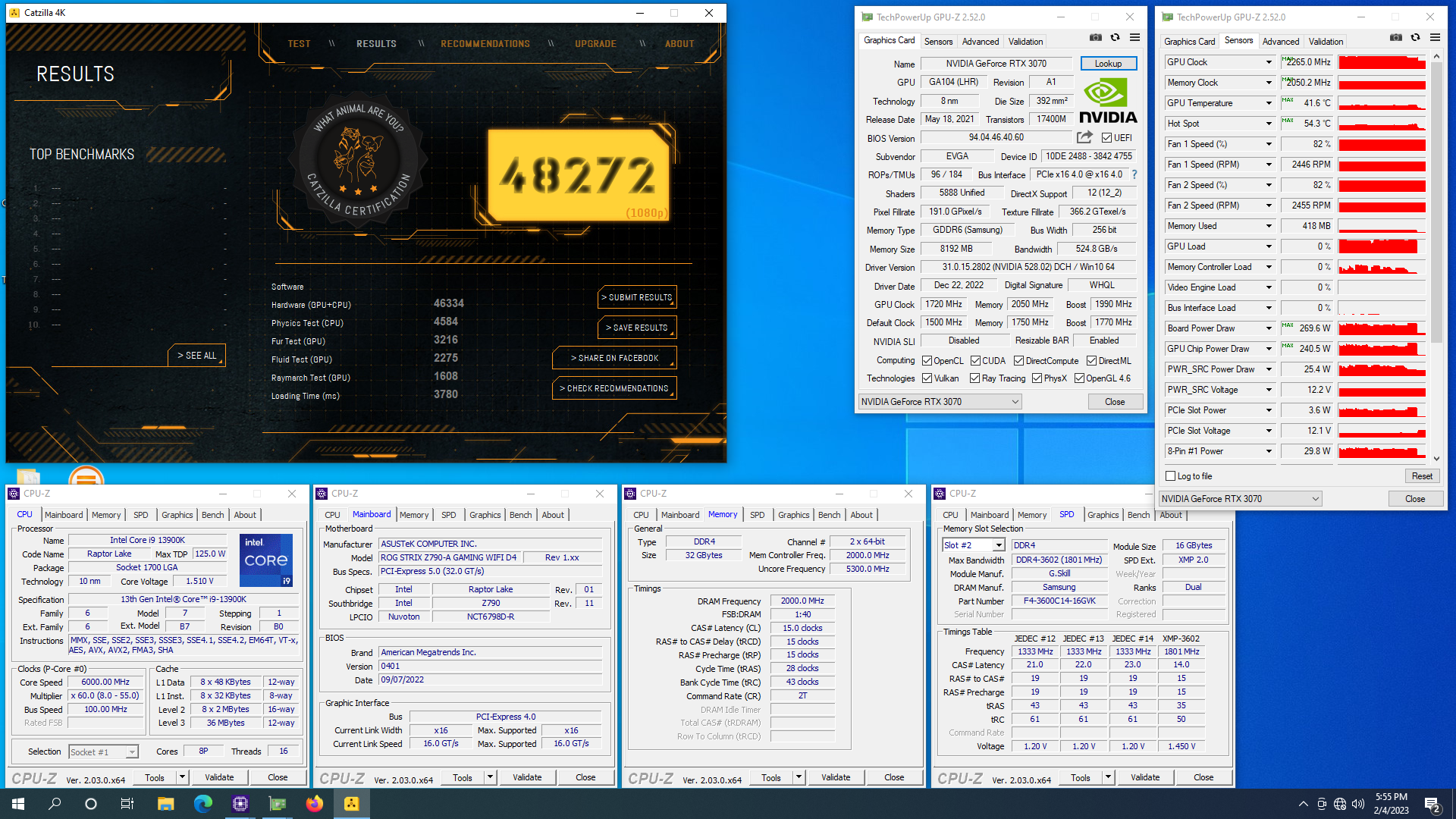Open notification center in system tray
This screenshot has height=819, width=1456.
point(1432,804)
